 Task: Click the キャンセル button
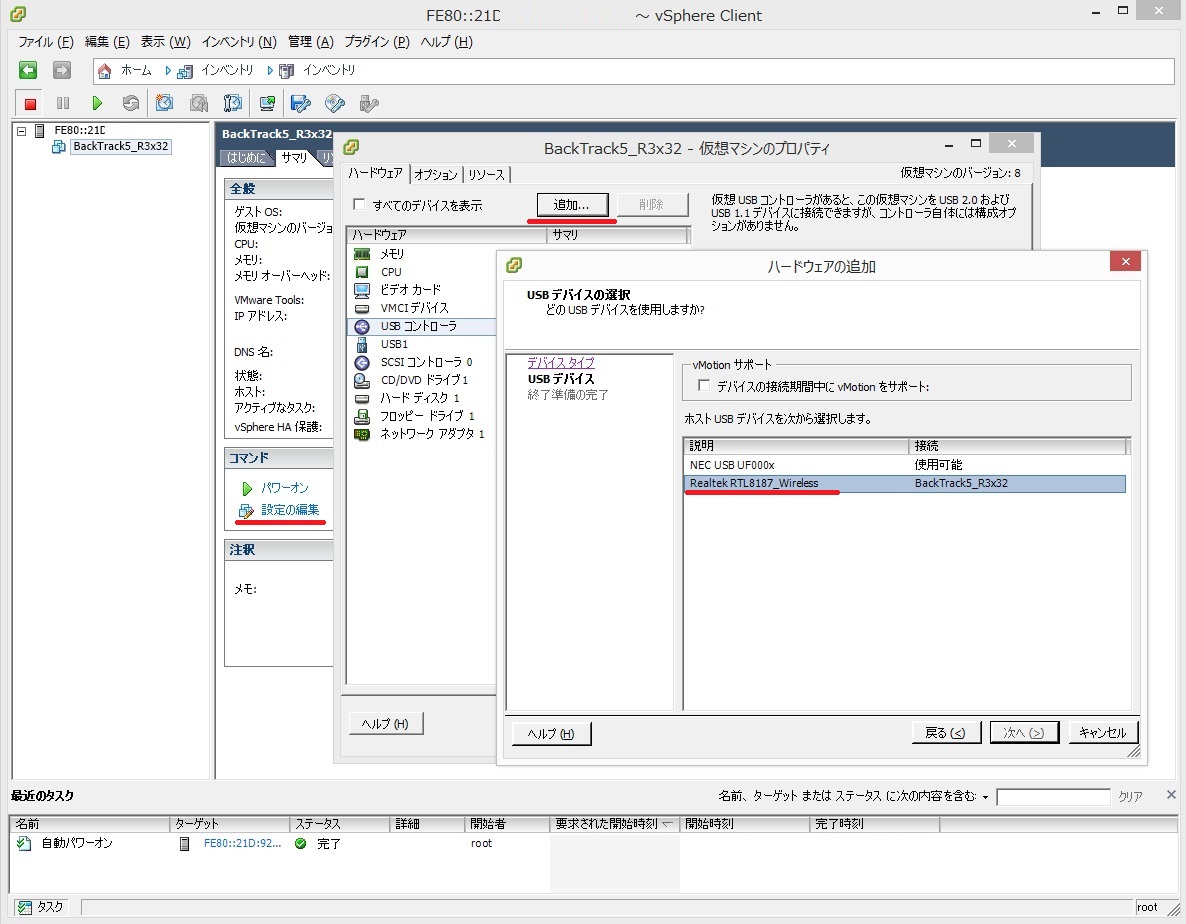pyautogui.click(x=1103, y=733)
